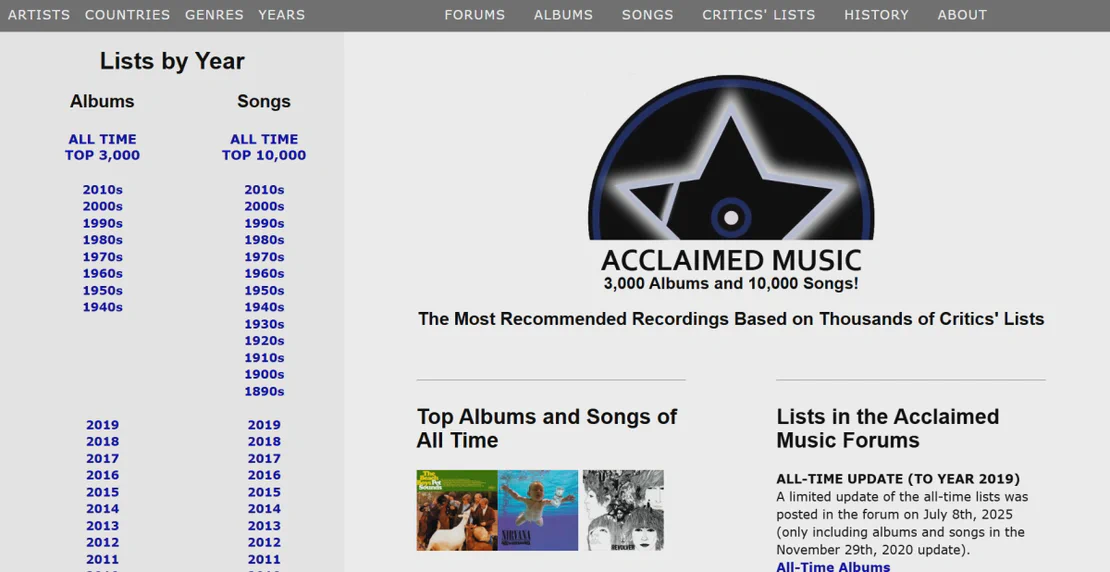Image resolution: width=1110 pixels, height=572 pixels.
Task: Open the 1890s songs list
Action: (264, 391)
